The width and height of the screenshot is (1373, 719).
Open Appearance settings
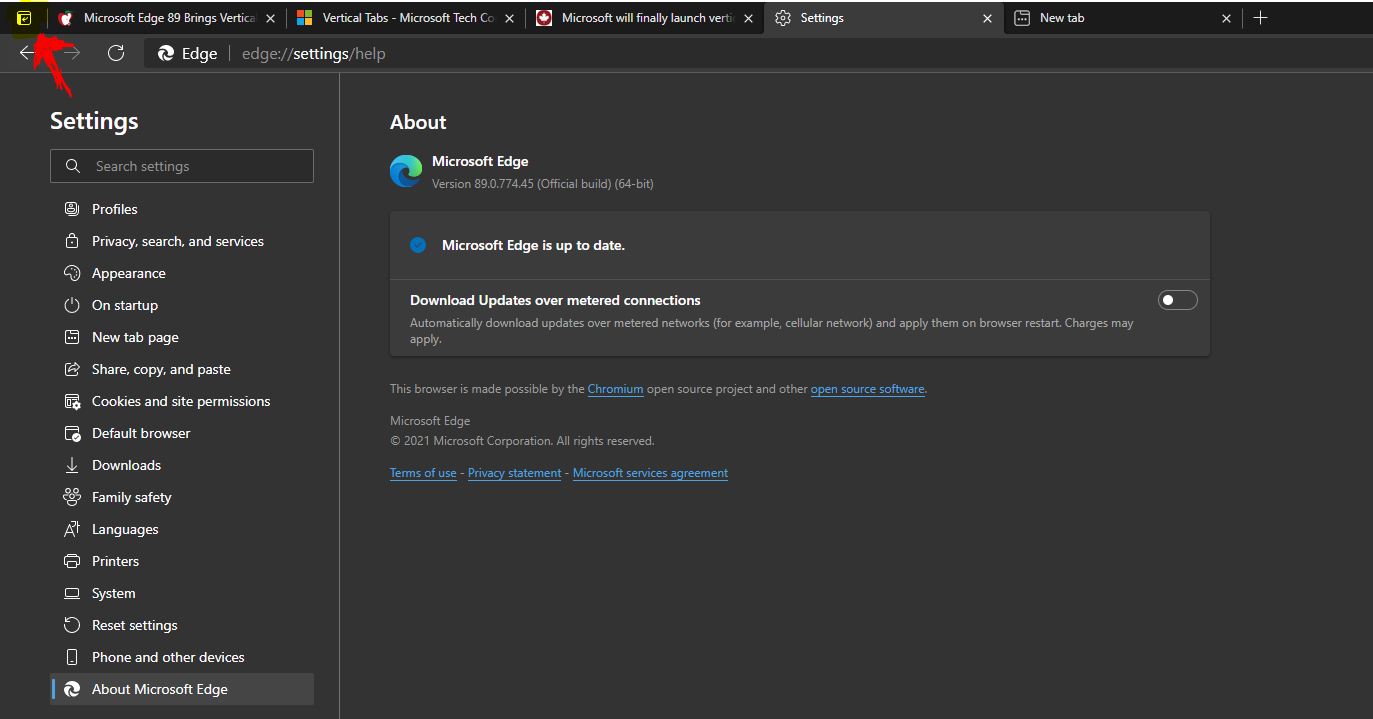(x=182, y=273)
